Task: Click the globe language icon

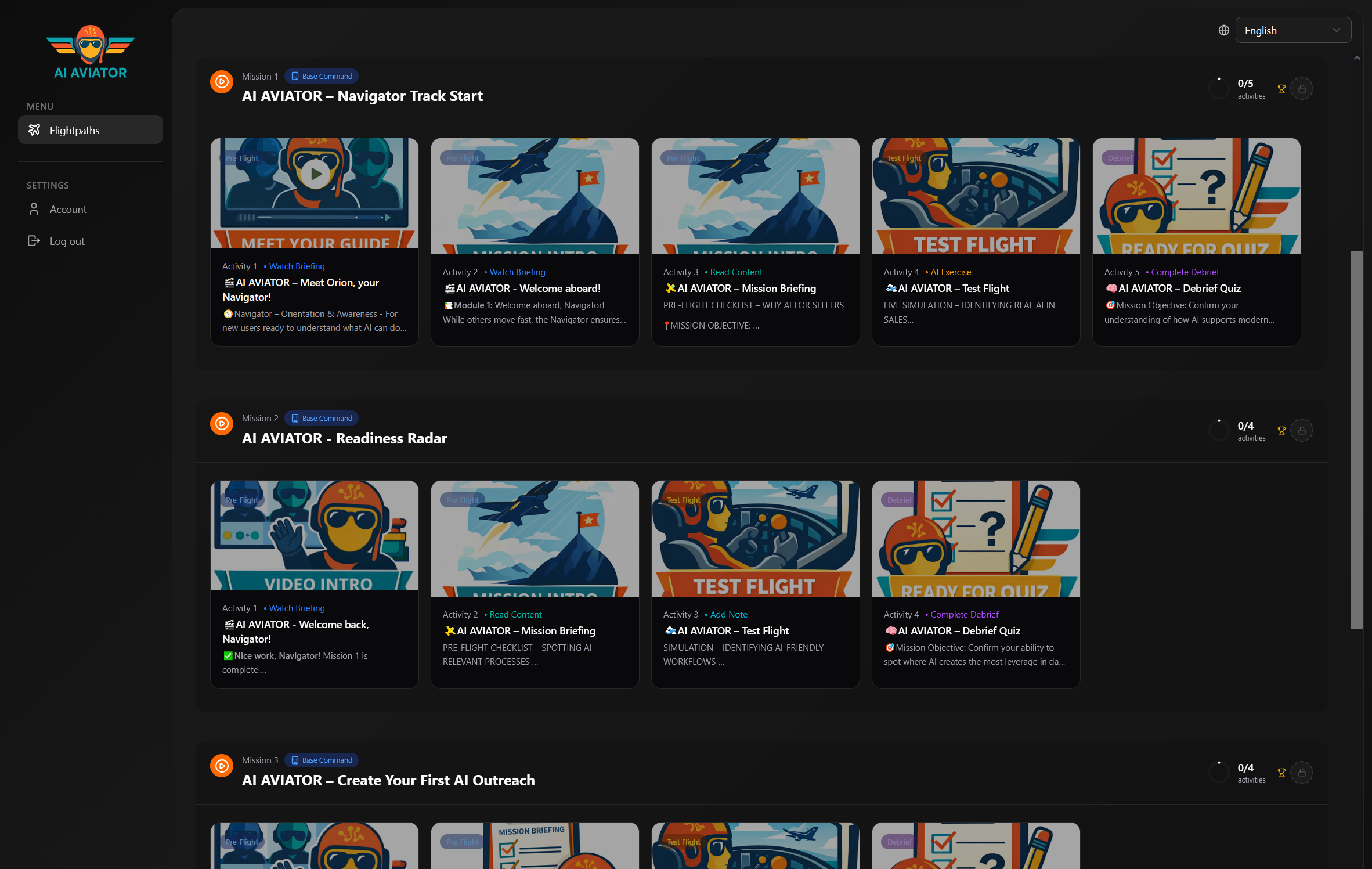Action: [1223, 30]
